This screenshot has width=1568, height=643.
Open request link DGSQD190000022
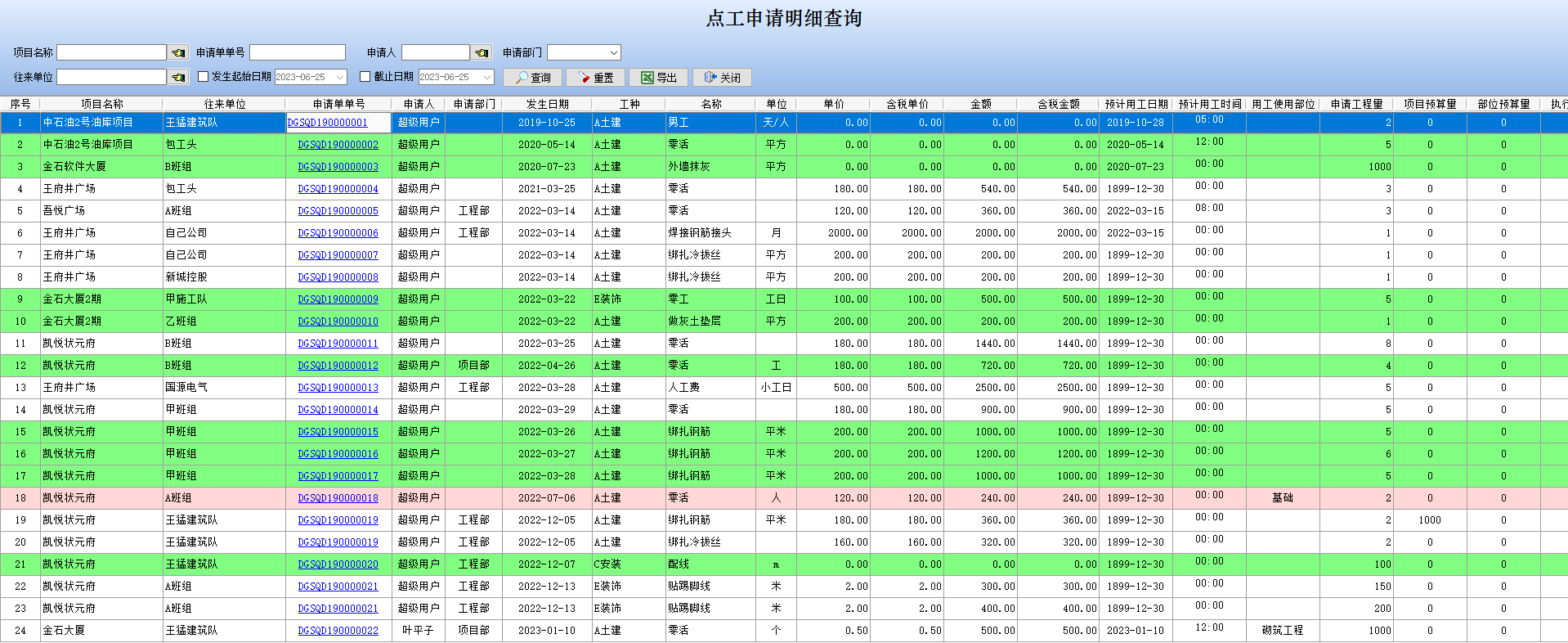(338, 631)
